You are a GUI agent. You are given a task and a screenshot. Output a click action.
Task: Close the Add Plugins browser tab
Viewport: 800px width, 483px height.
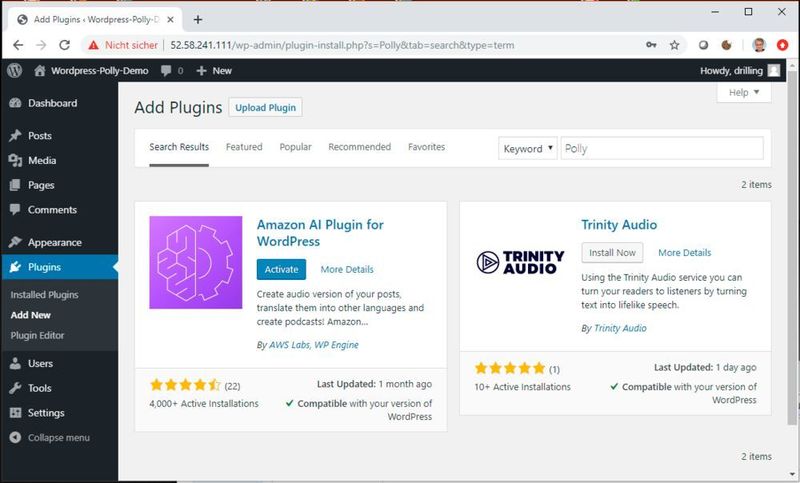click(x=170, y=19)
